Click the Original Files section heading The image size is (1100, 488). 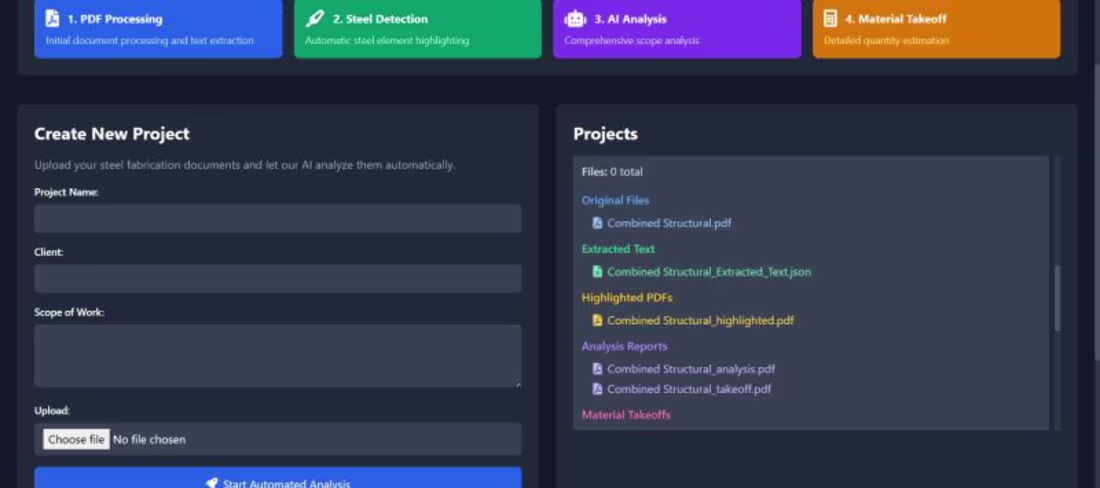point(615,201)
